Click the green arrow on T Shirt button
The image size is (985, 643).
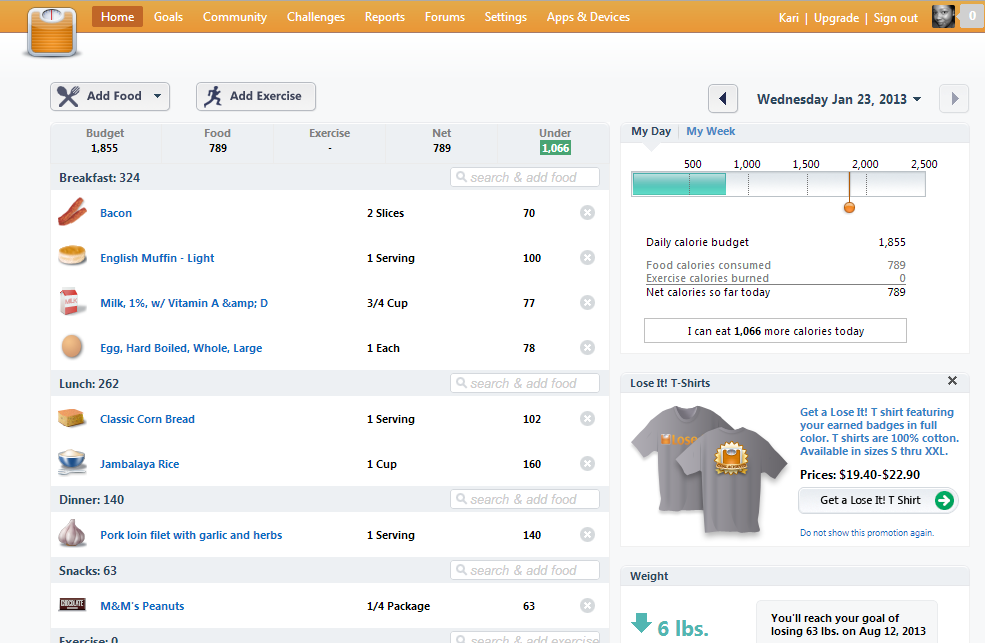pyautogui.click(x=944, y=500)
